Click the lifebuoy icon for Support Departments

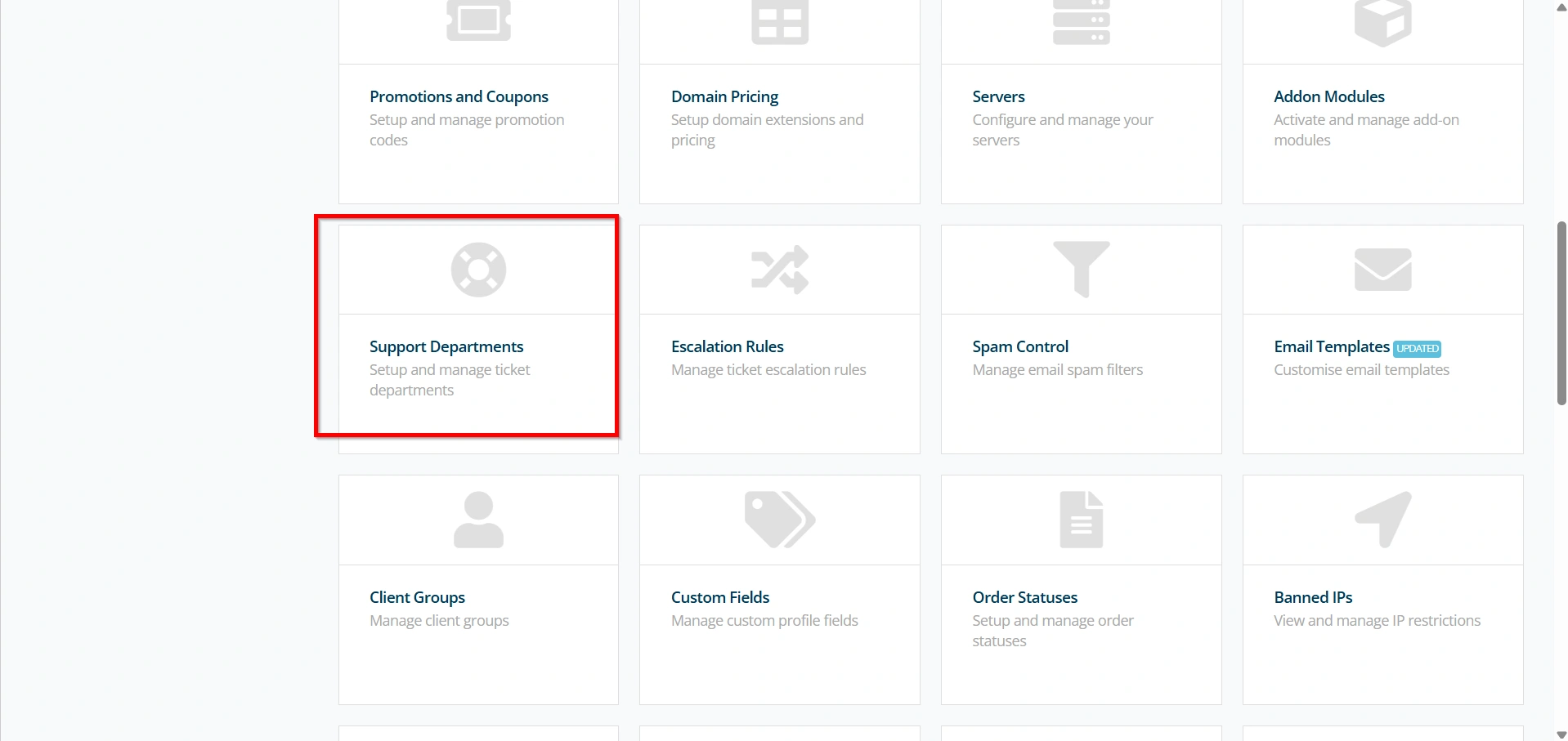click(478, 270)
